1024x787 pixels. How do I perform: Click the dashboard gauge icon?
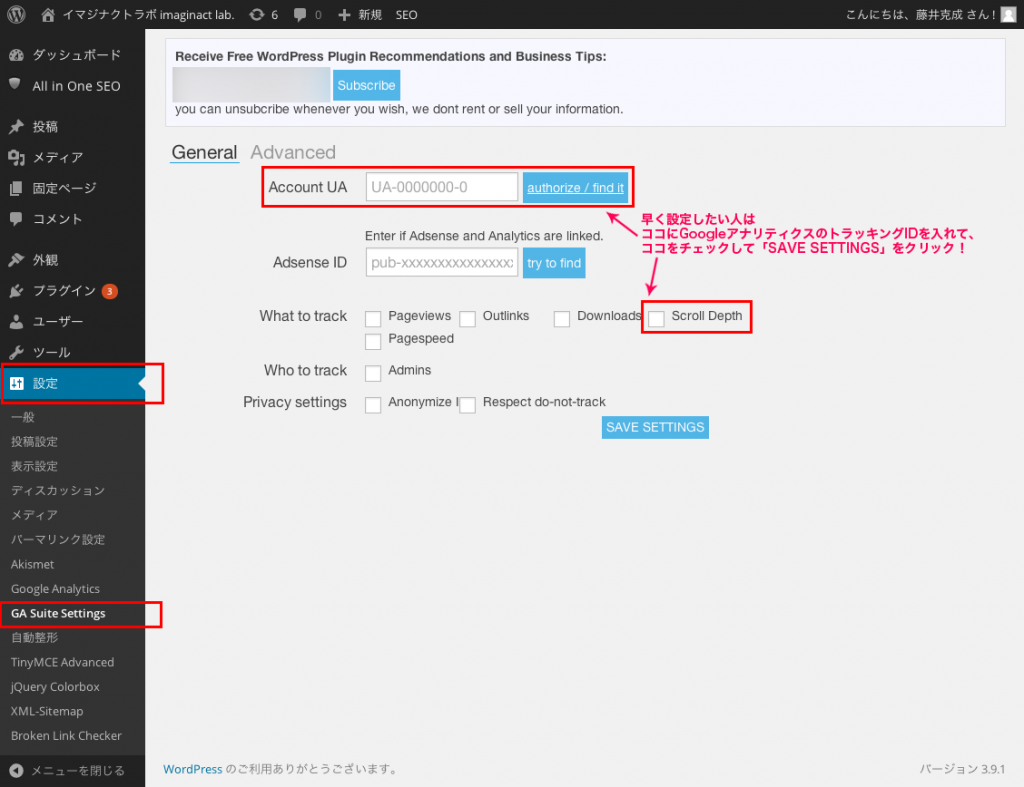click(16, 55)
